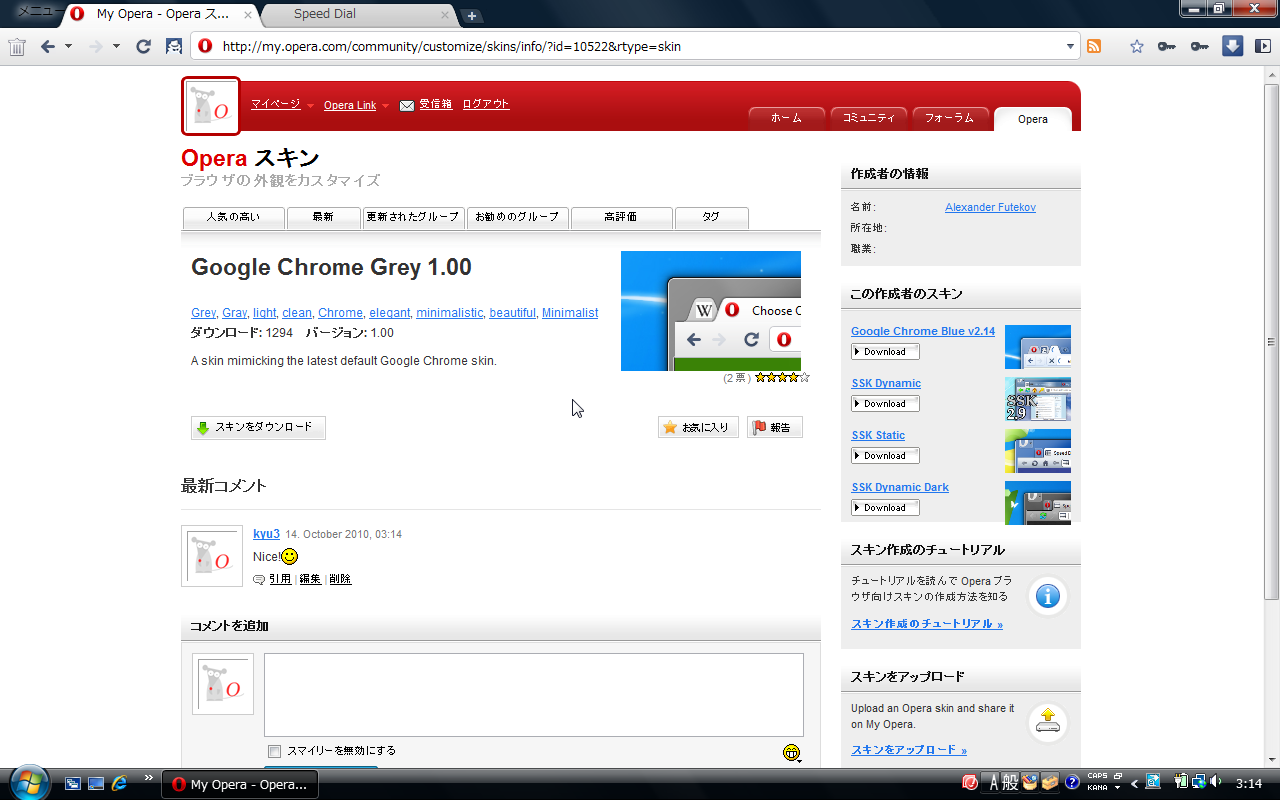This screenshot has height=800, width=1280.
Task: Close the My Opera tab
Action: click(x=248, y=15)
